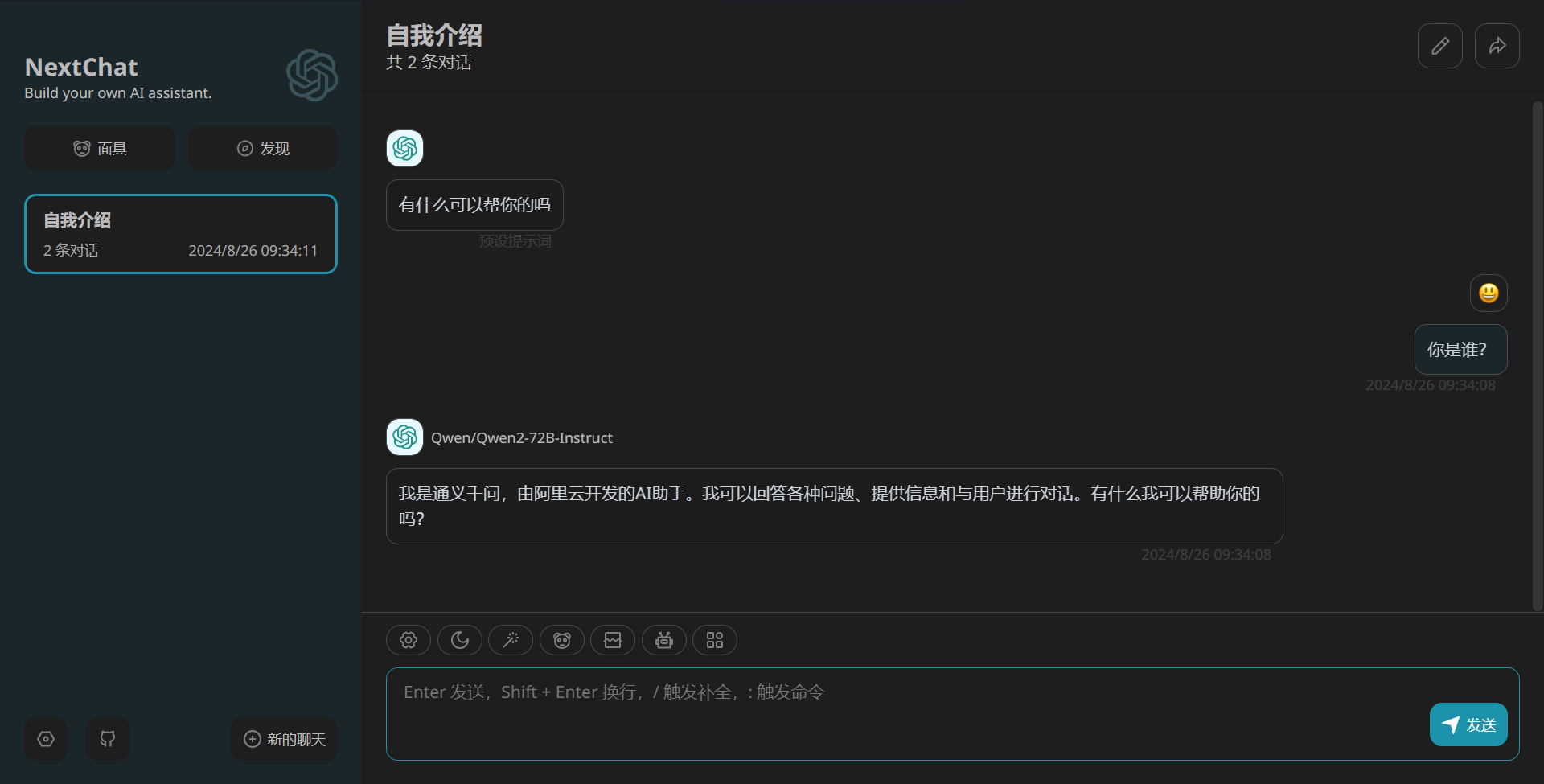Click the 新的聊天 new chat button
The width and height of the screenshot is (1544, 784).
click(285, 739)
